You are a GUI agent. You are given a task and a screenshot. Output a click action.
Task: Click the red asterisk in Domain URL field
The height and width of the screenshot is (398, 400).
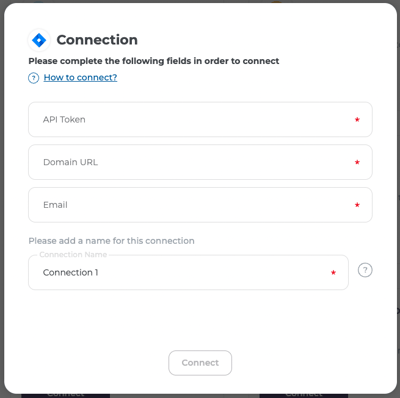tap(357, 162)
